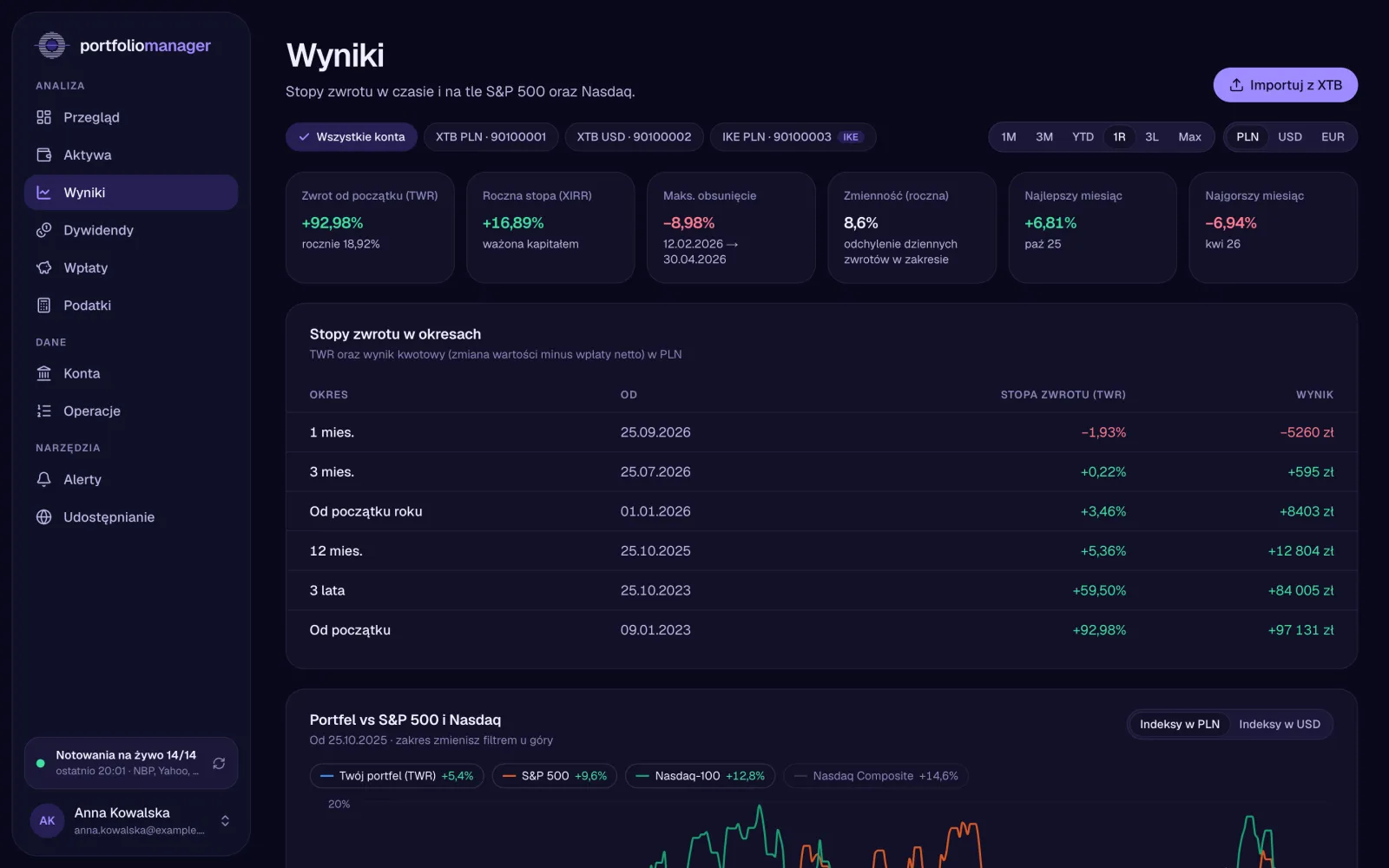The height and width of the screenshot is (868, 1389).
Task: Open Przegląd via its grid icon
Action: point(44,117)
